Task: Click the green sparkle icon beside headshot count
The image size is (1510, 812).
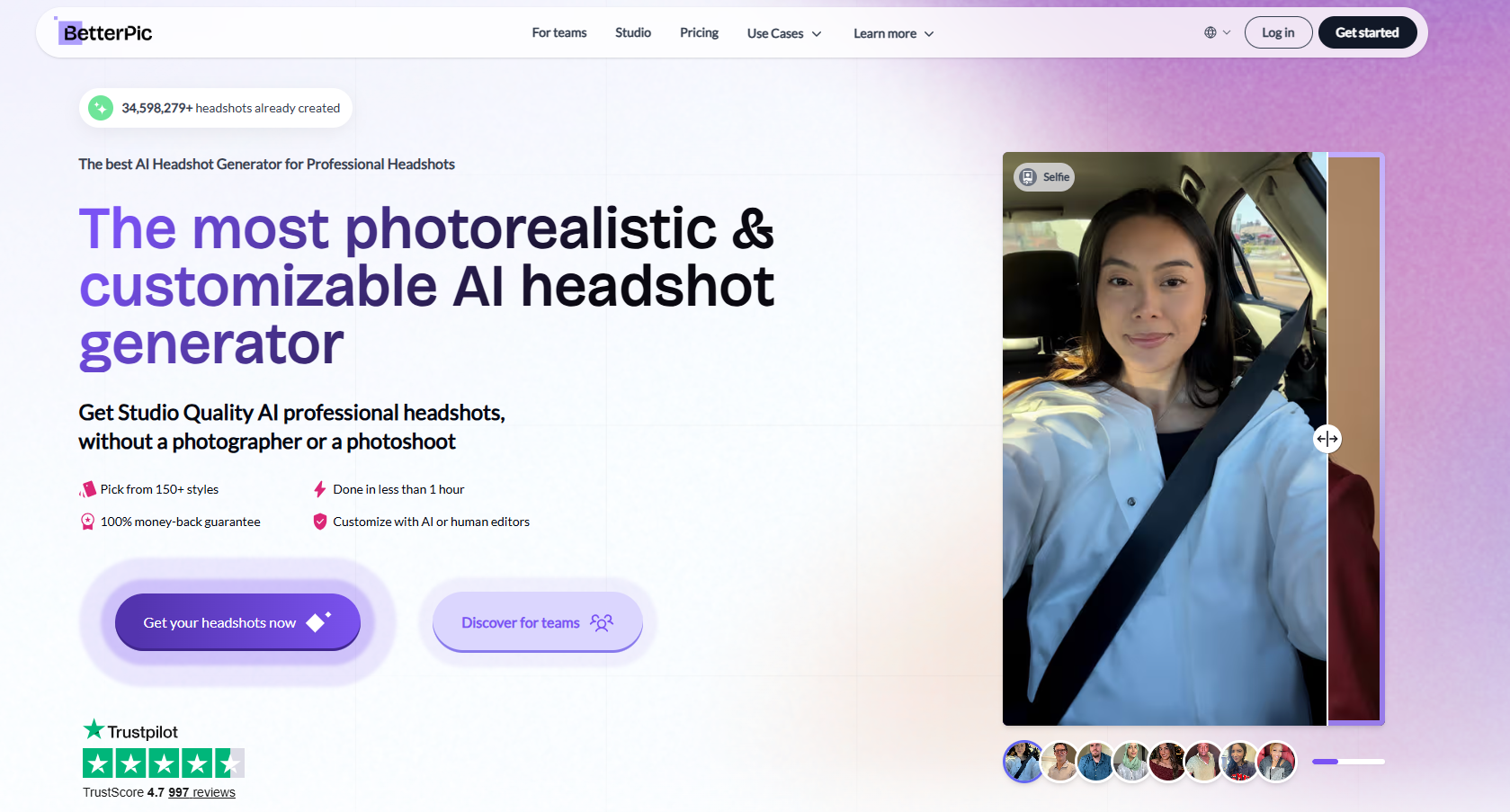Action: 101,108
